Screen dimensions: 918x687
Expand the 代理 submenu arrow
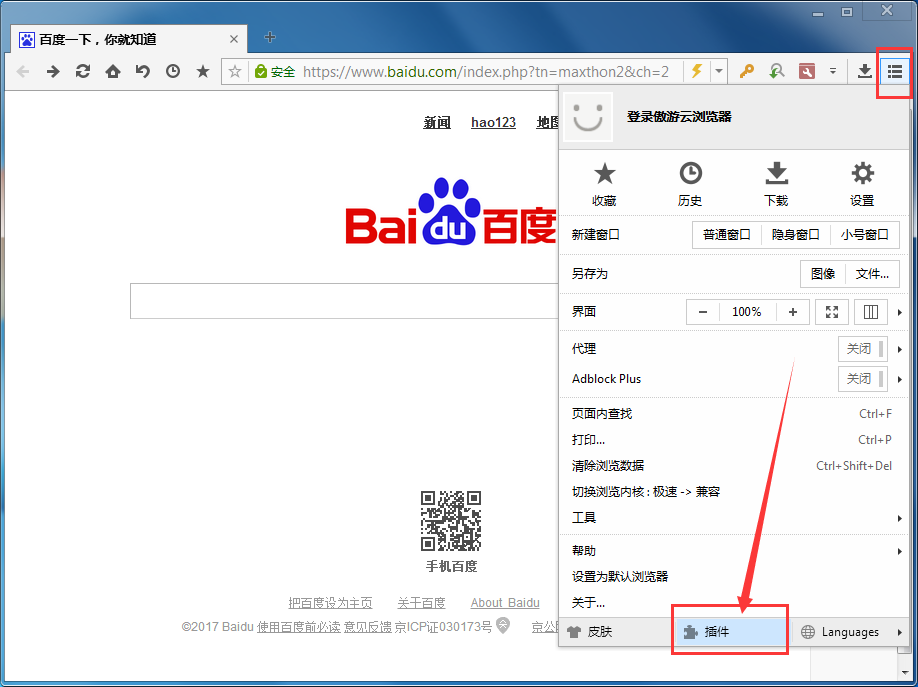(900, 349)
